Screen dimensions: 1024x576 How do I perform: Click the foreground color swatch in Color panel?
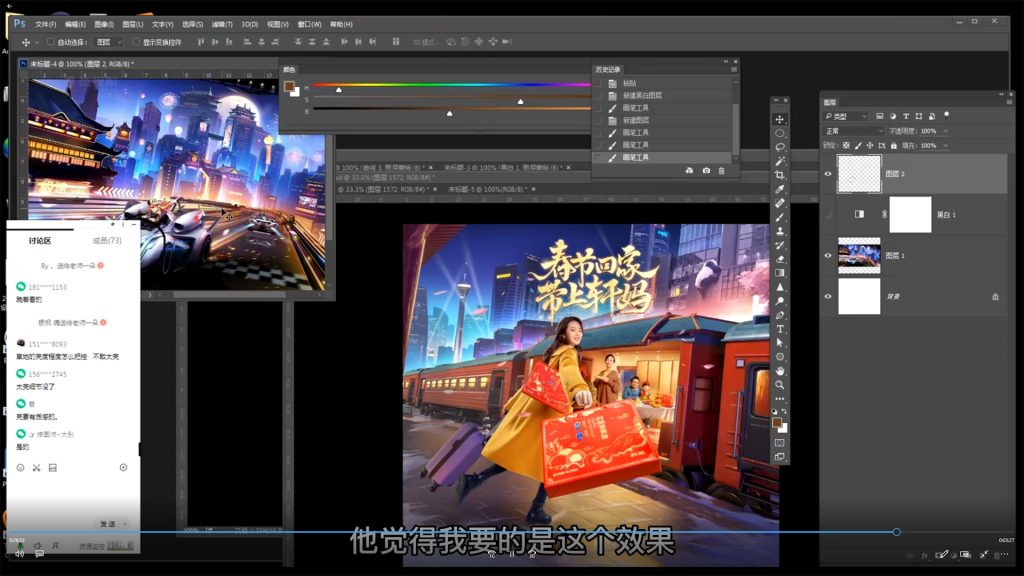tap(288, 86)
